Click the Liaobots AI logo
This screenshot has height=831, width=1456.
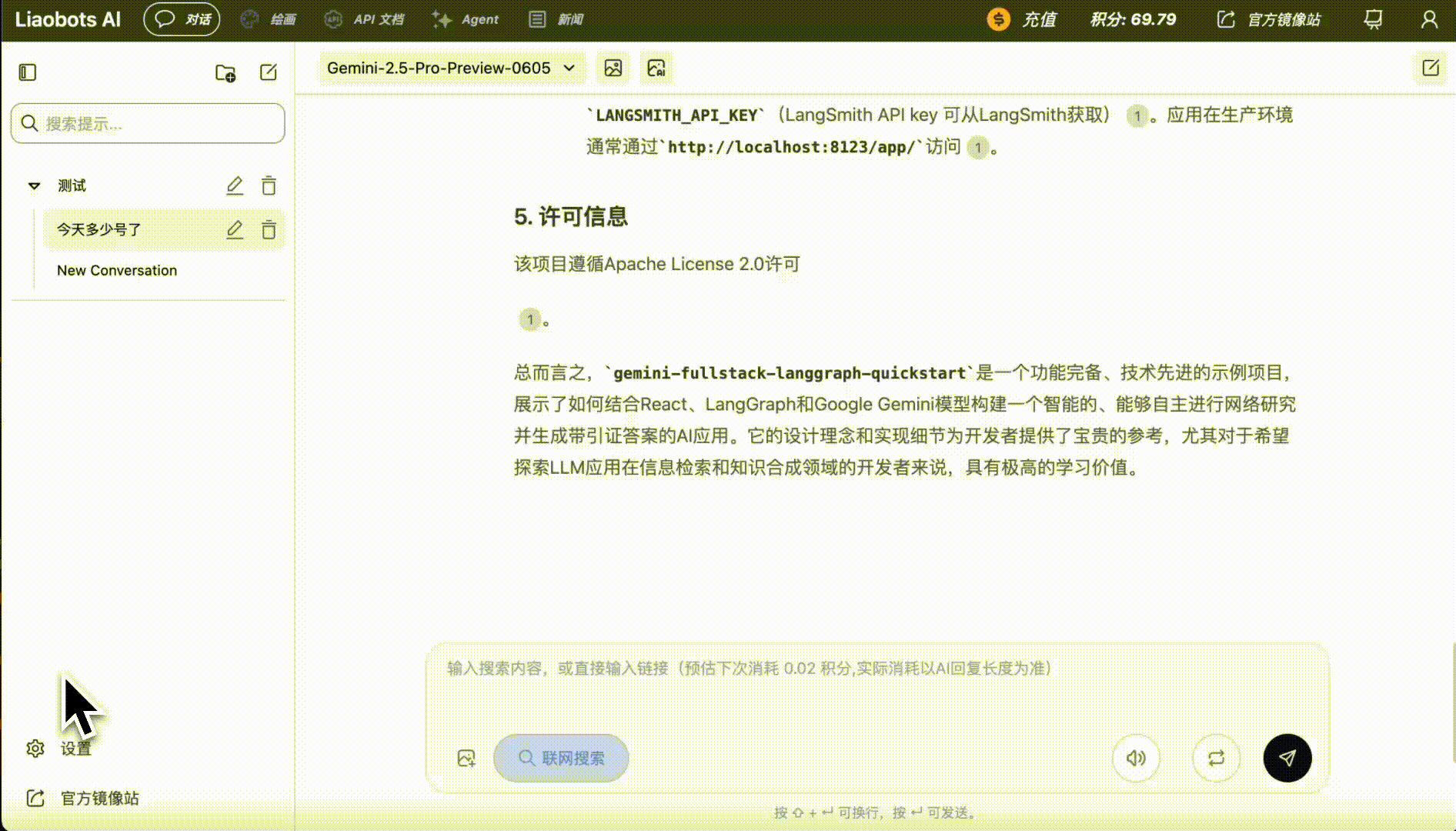(68, 19)
